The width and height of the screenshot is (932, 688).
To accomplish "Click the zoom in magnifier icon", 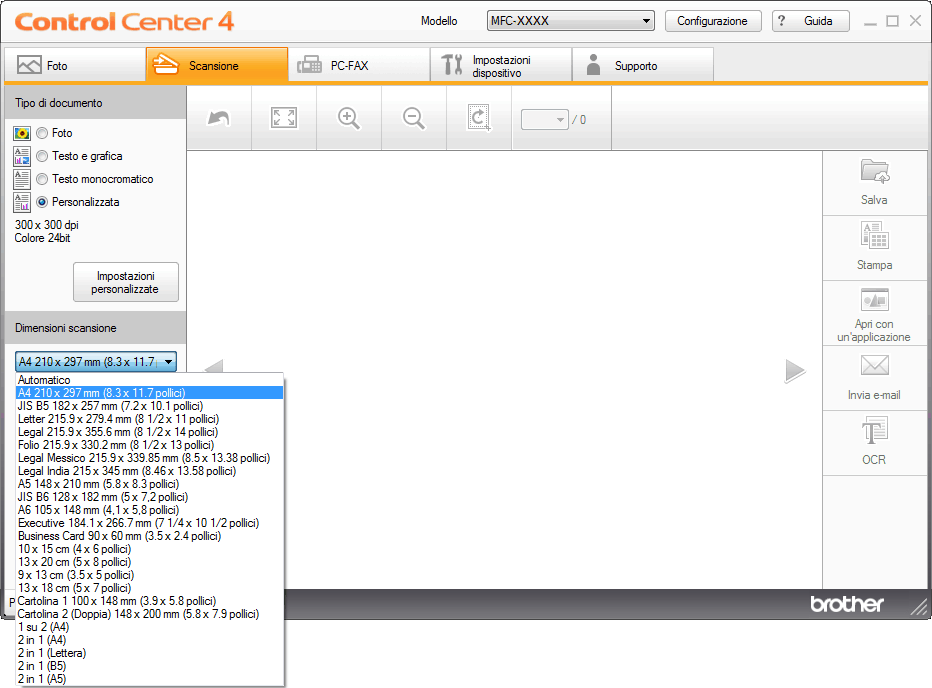I will click(349, 118).
